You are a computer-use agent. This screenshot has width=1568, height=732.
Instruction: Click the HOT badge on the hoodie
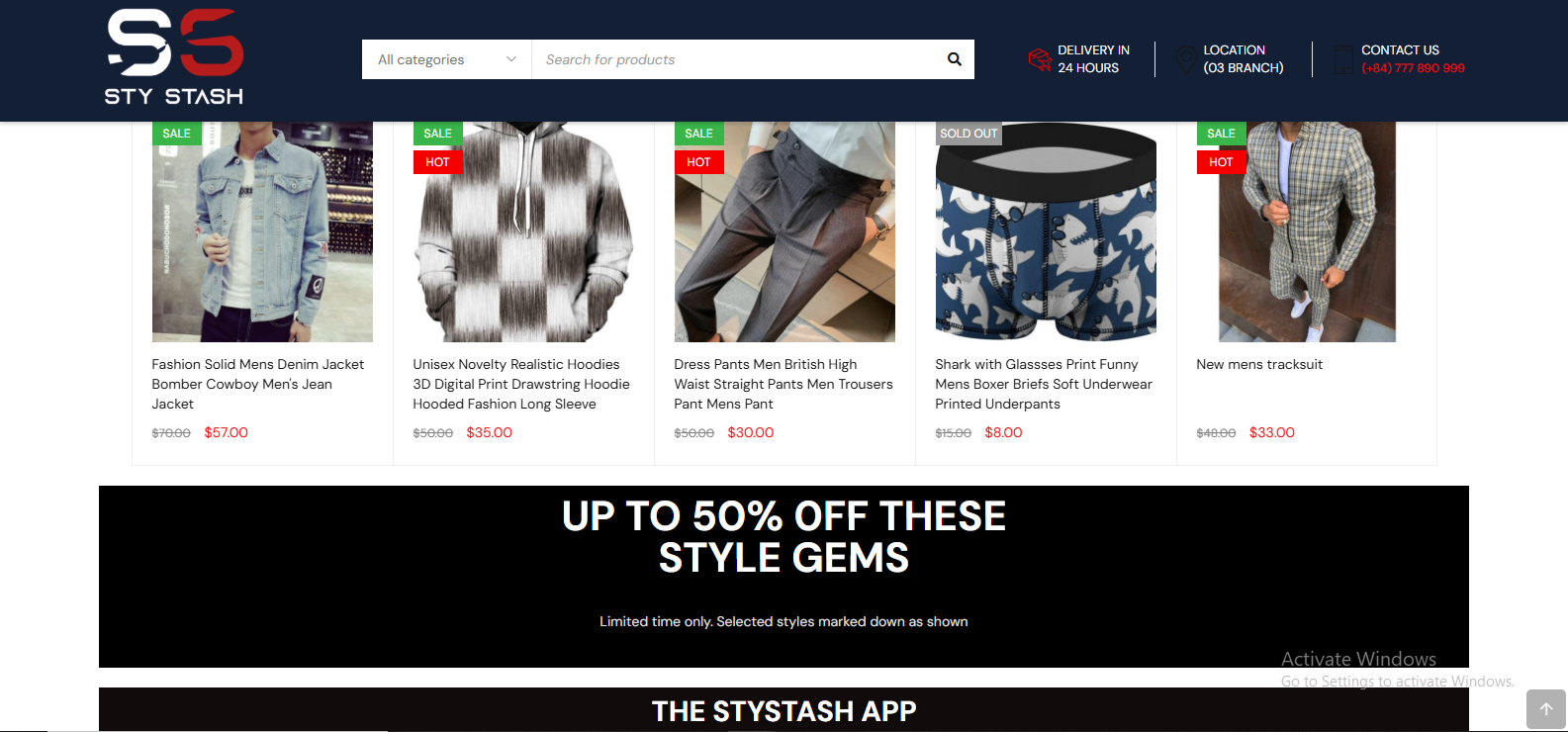pyautogui.click(x=437, y=162)
